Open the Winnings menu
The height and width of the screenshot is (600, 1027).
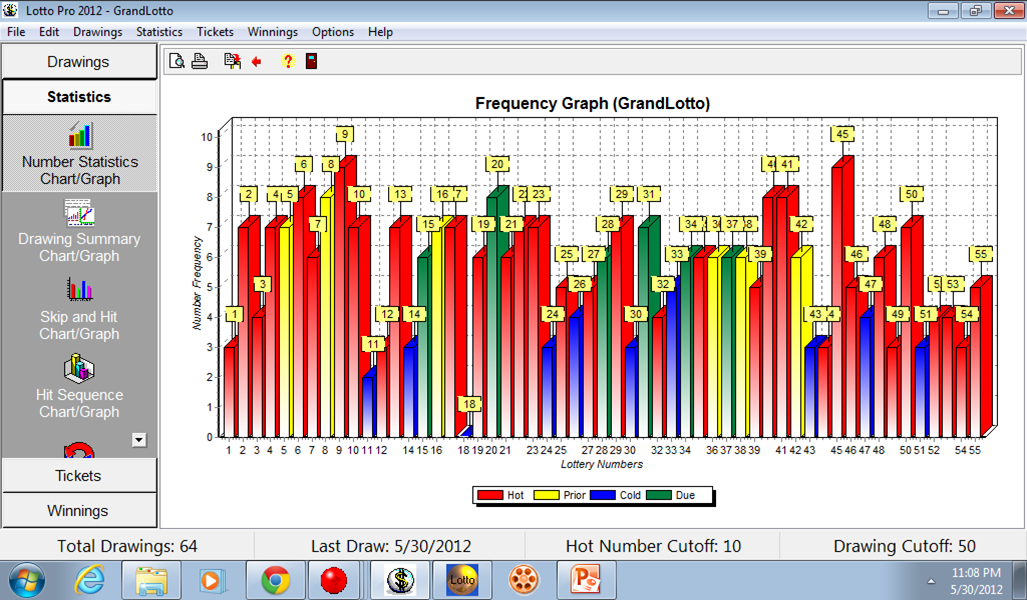click(272, 31)
